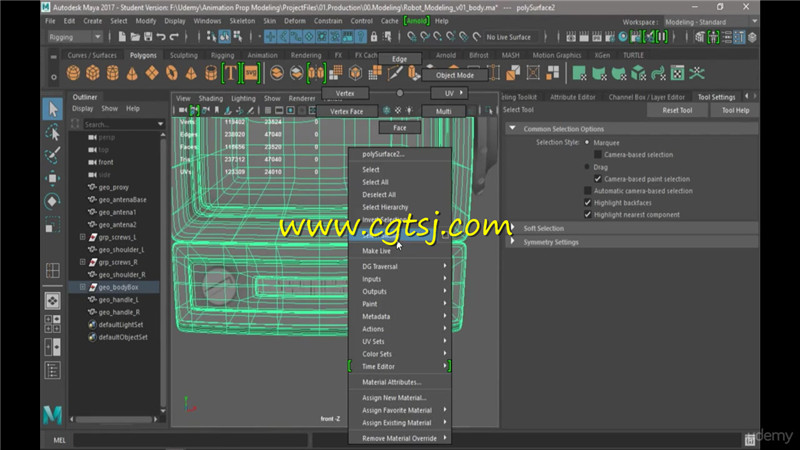Image resolution: width=800 pixels, height=450 pixels.
Task: Open the Rigging menu set dropdown
Action: tap(75, 37)
